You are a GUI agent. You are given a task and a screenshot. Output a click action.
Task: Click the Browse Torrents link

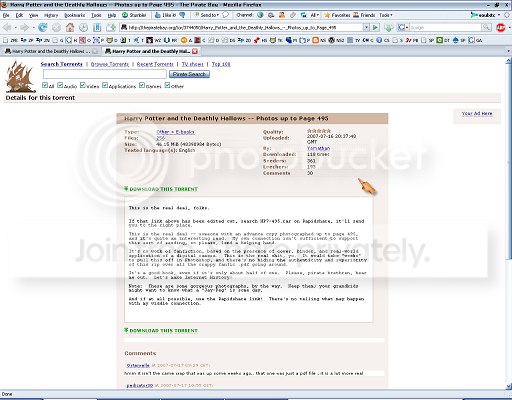[110, 64]
